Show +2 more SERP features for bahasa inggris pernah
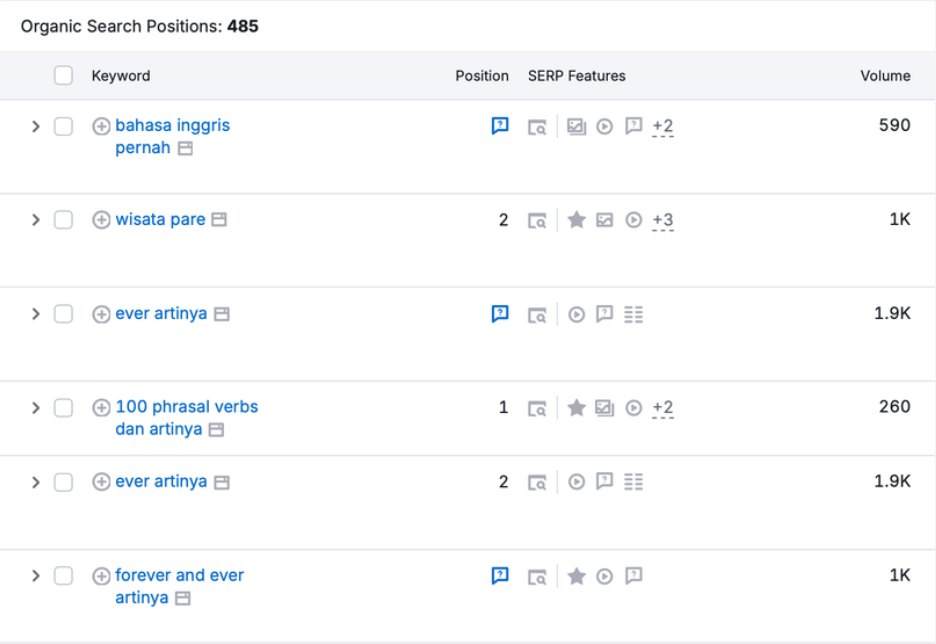The height and width of the screenshot is (644, 936). tap(663, 127)
